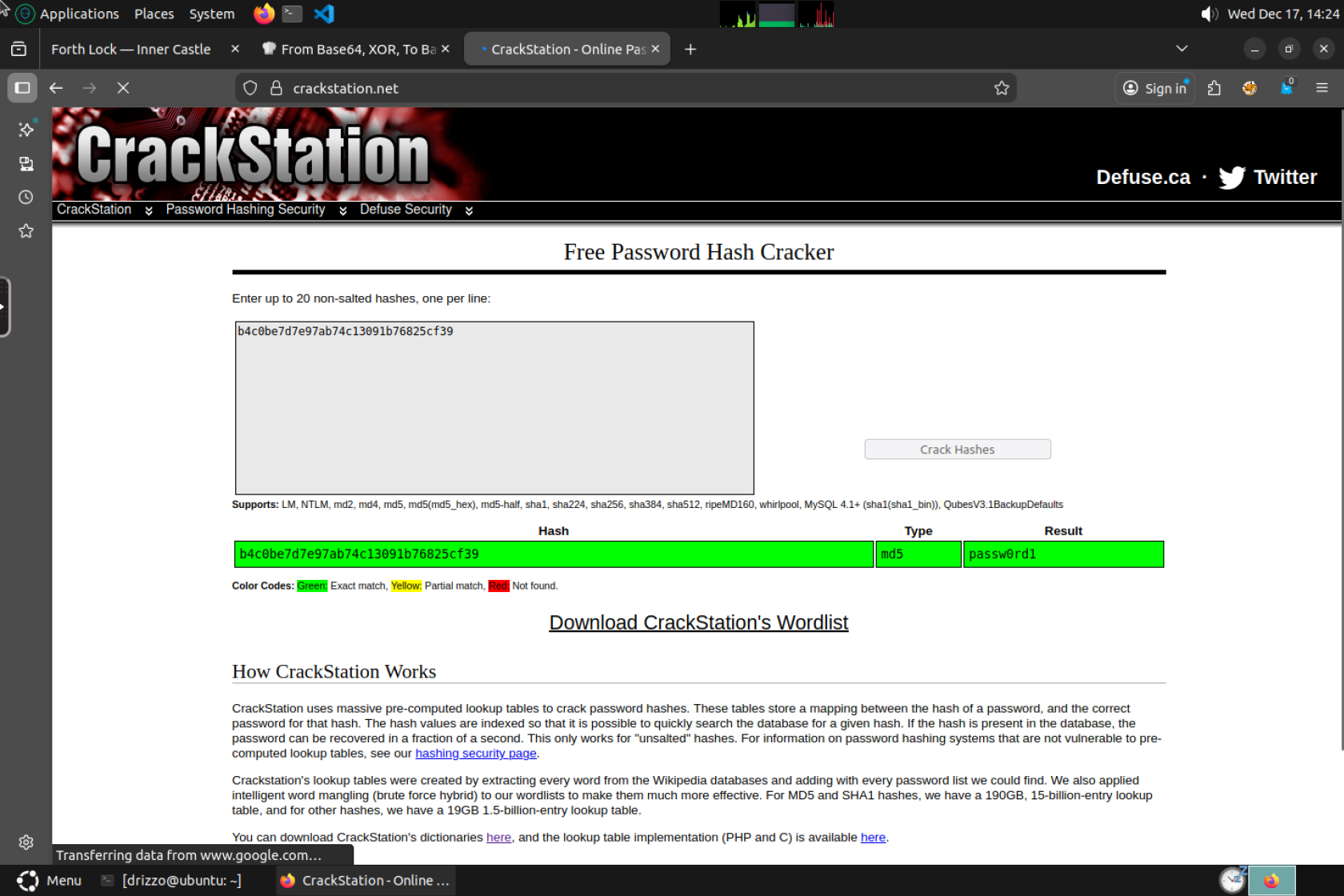Screen dimensions: 1344x896
Task: Click the CrackStation logo banner
Action: [x=254, y=155]
